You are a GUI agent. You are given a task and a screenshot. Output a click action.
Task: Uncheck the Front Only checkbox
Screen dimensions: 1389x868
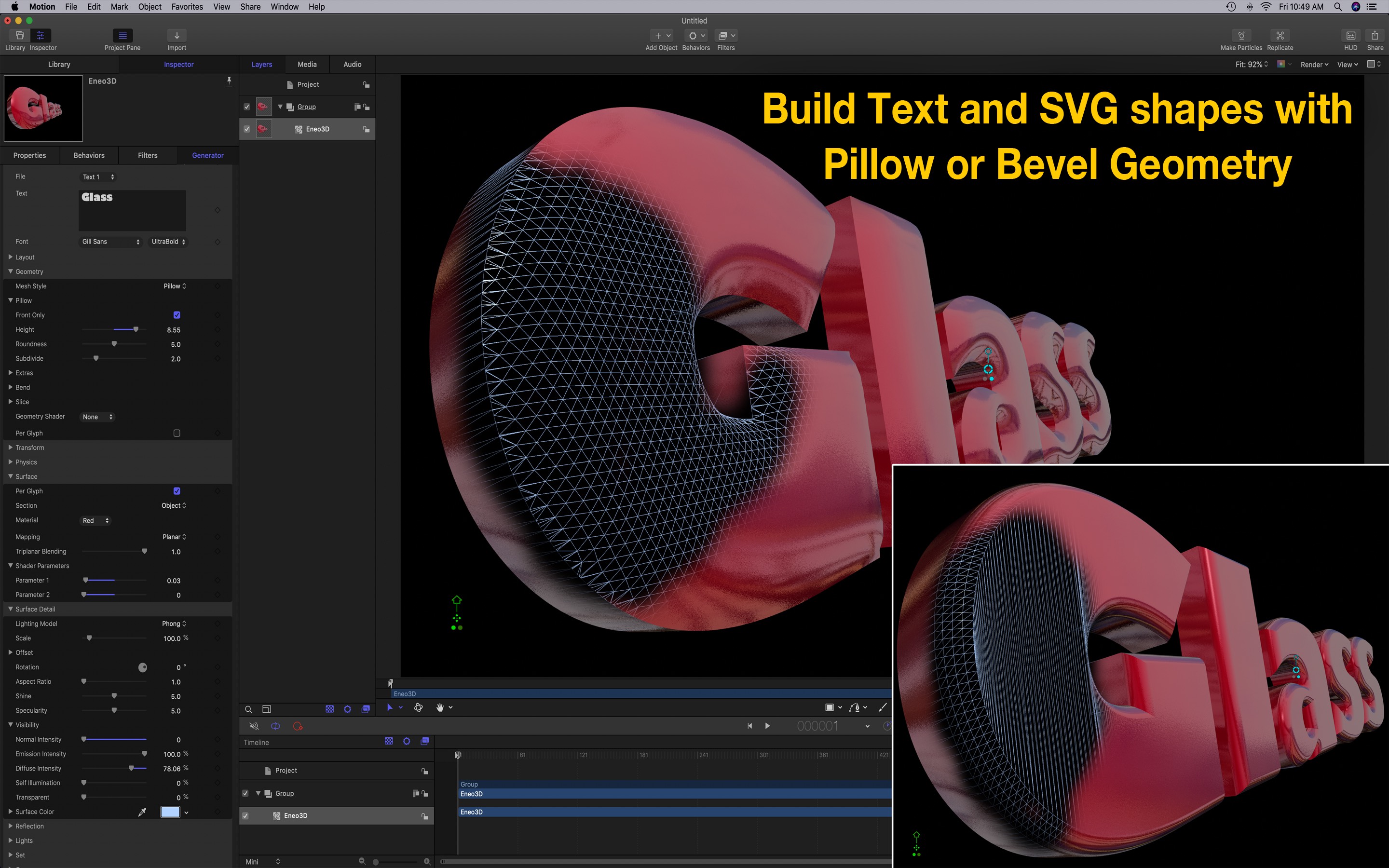(177, 314)
